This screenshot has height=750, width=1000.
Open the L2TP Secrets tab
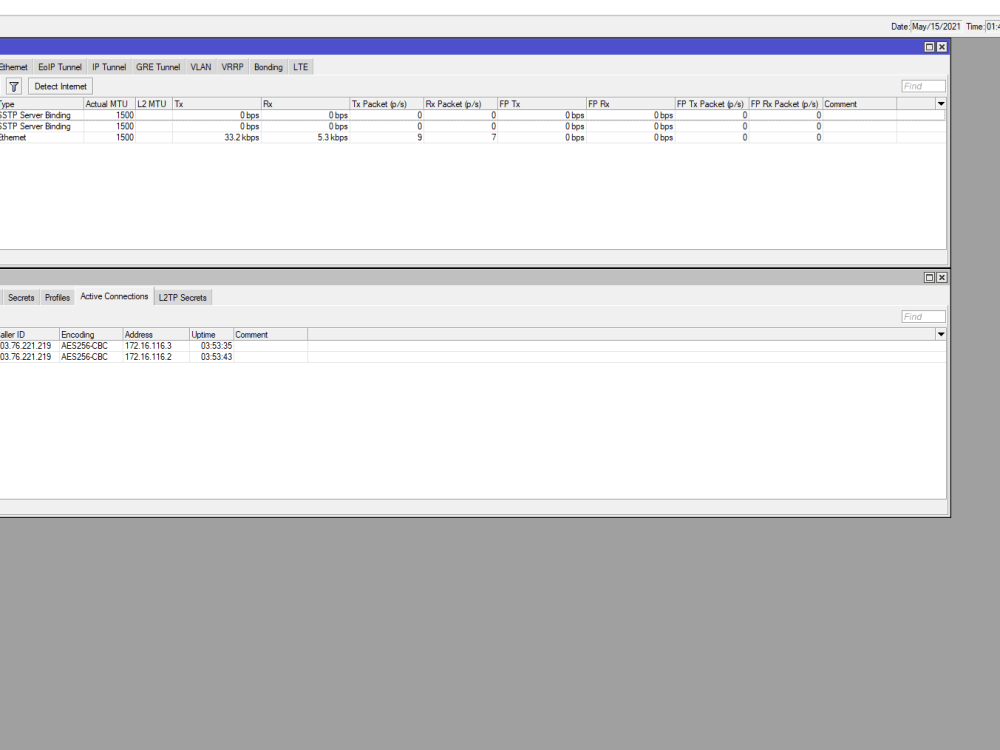click(x=182, y=297)
